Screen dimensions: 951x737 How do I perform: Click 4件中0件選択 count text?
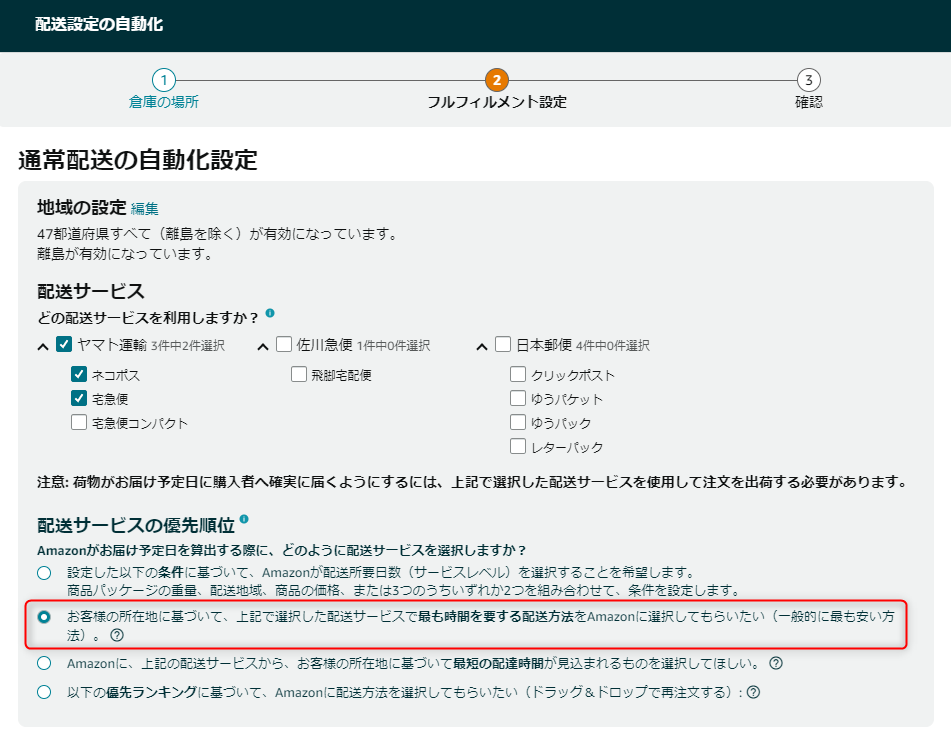pos(613,346)
